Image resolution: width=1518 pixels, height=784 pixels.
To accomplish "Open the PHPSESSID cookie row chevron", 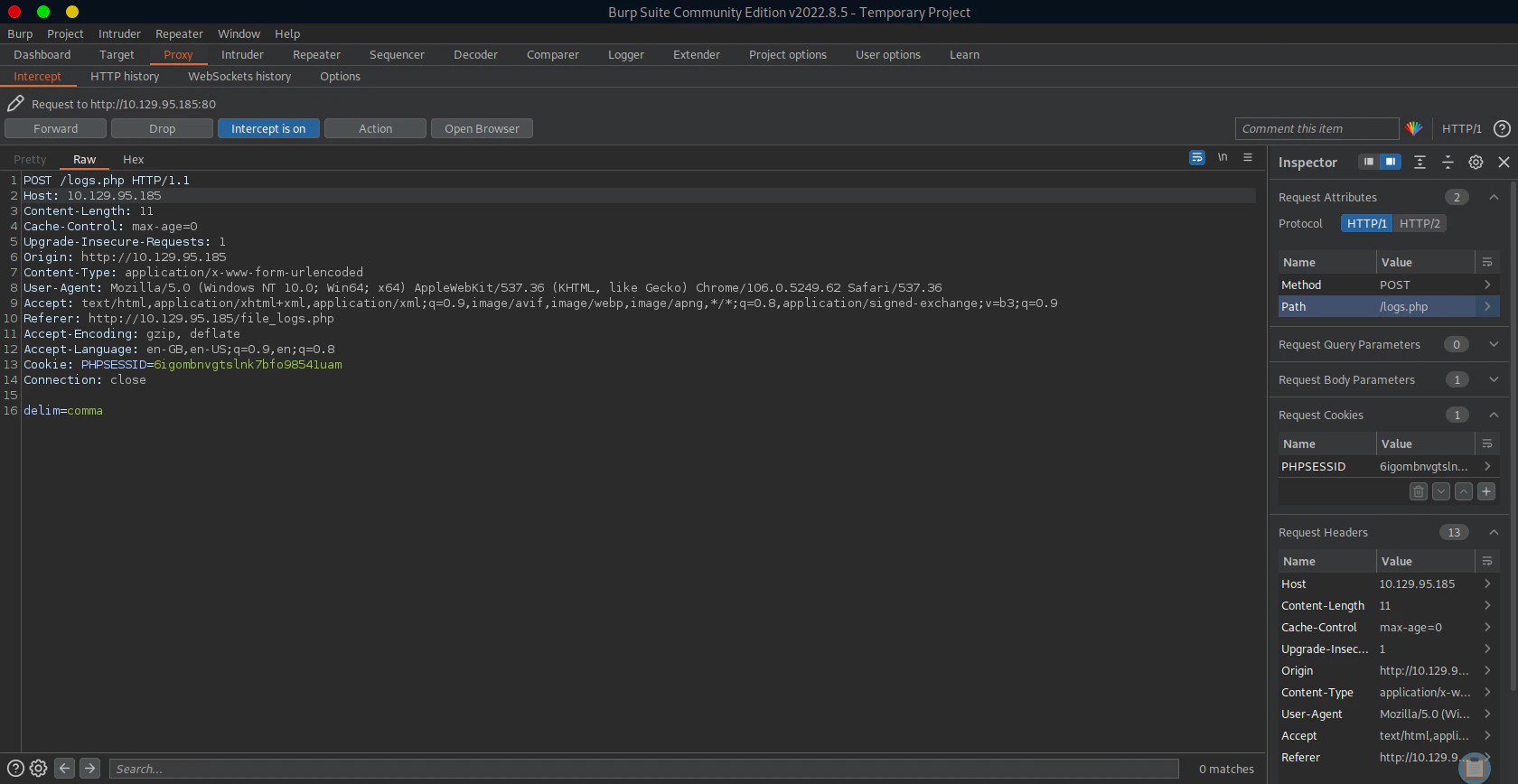I will tap(1487, 466).
